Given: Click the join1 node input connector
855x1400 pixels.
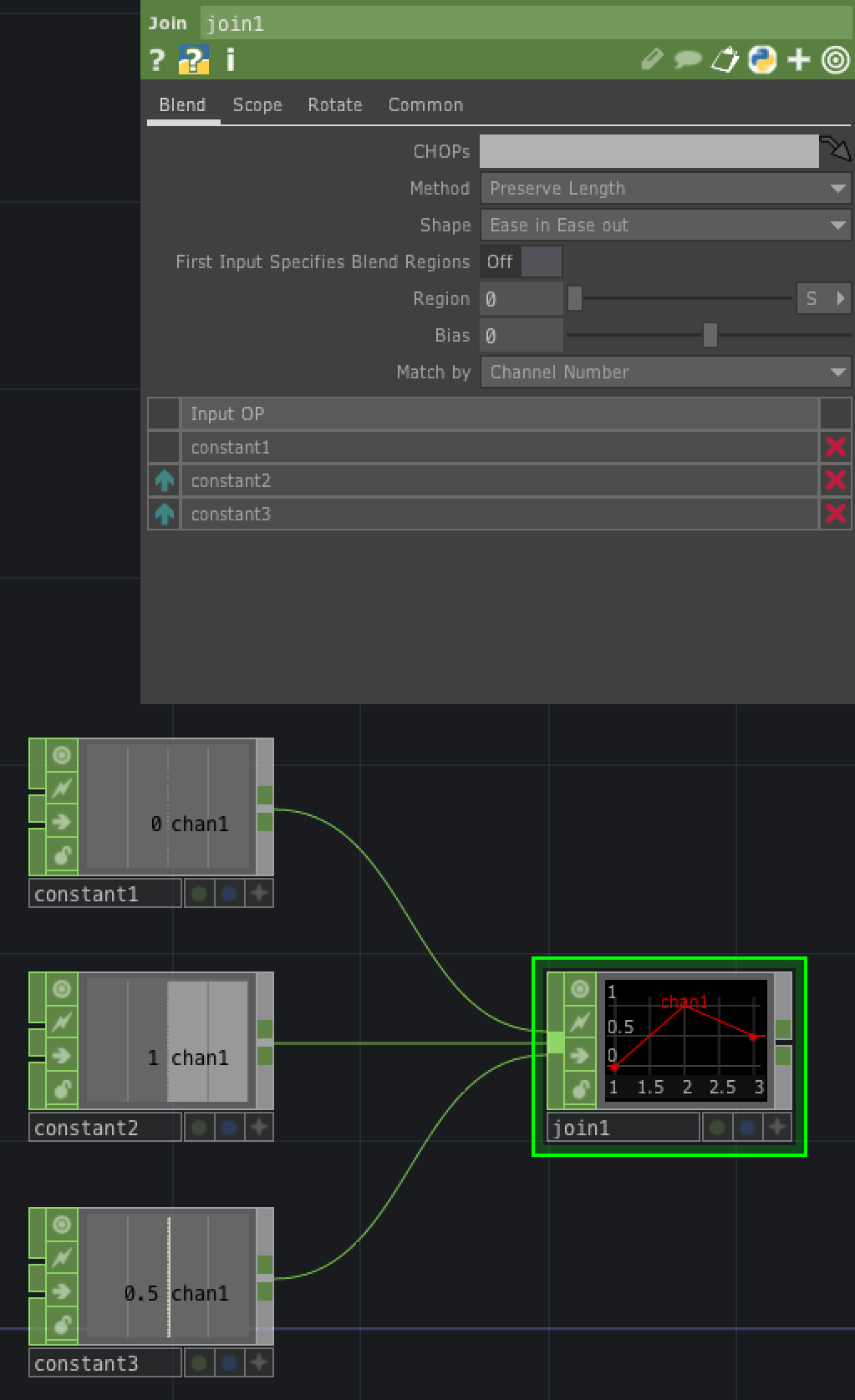Looking at the screenshot, I should pos(556,1042).
